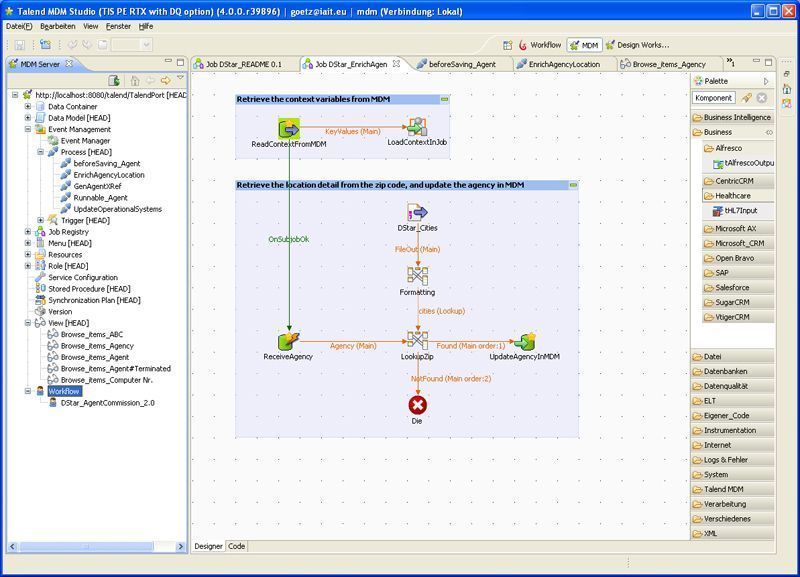Image resolution: width=800 pixels, height=577 pixels.
Task: Open the toolbar combo box dropdown
Action: [146, 45]
